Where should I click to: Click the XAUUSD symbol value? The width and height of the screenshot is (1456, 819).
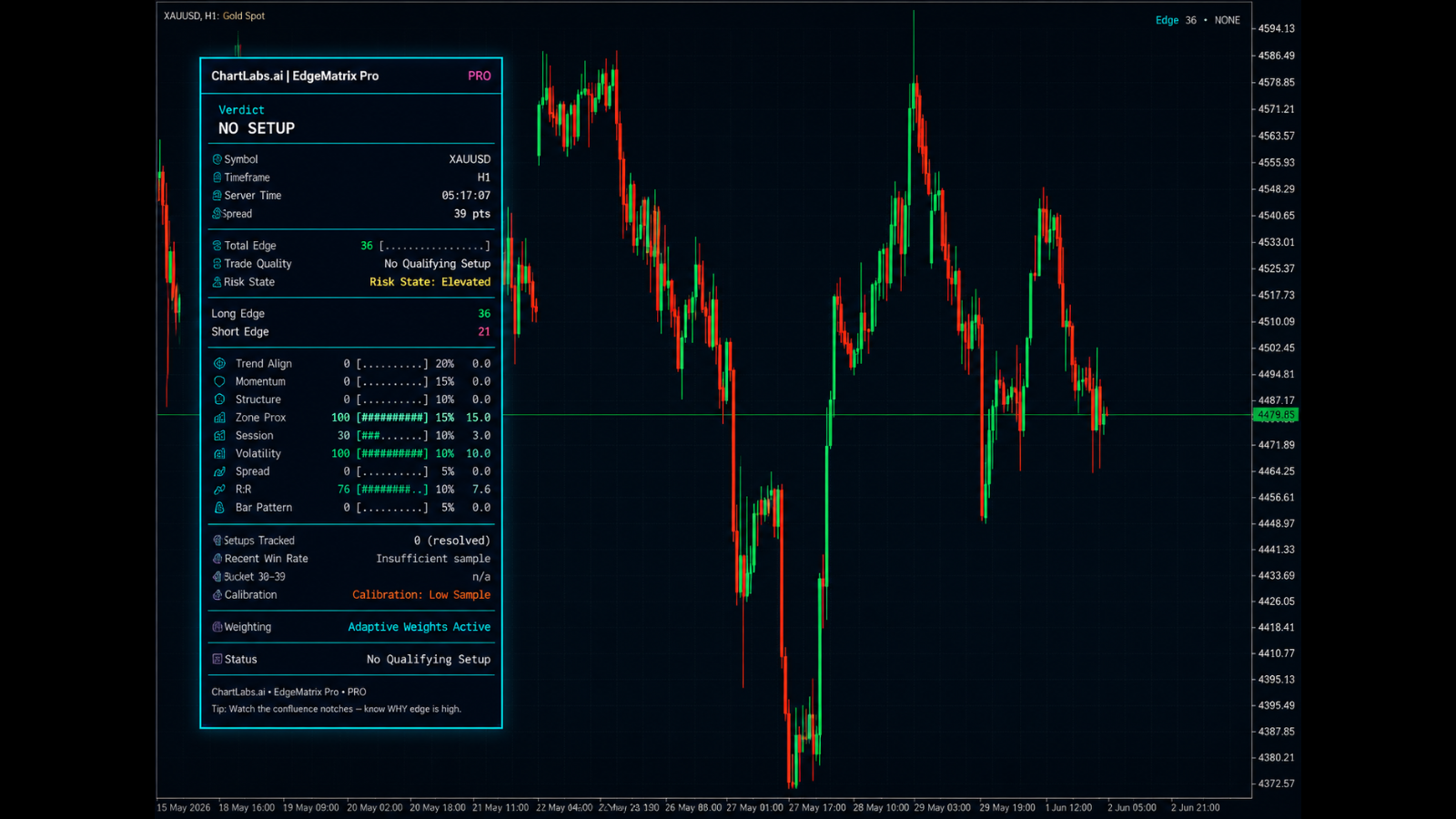[470, 159]
